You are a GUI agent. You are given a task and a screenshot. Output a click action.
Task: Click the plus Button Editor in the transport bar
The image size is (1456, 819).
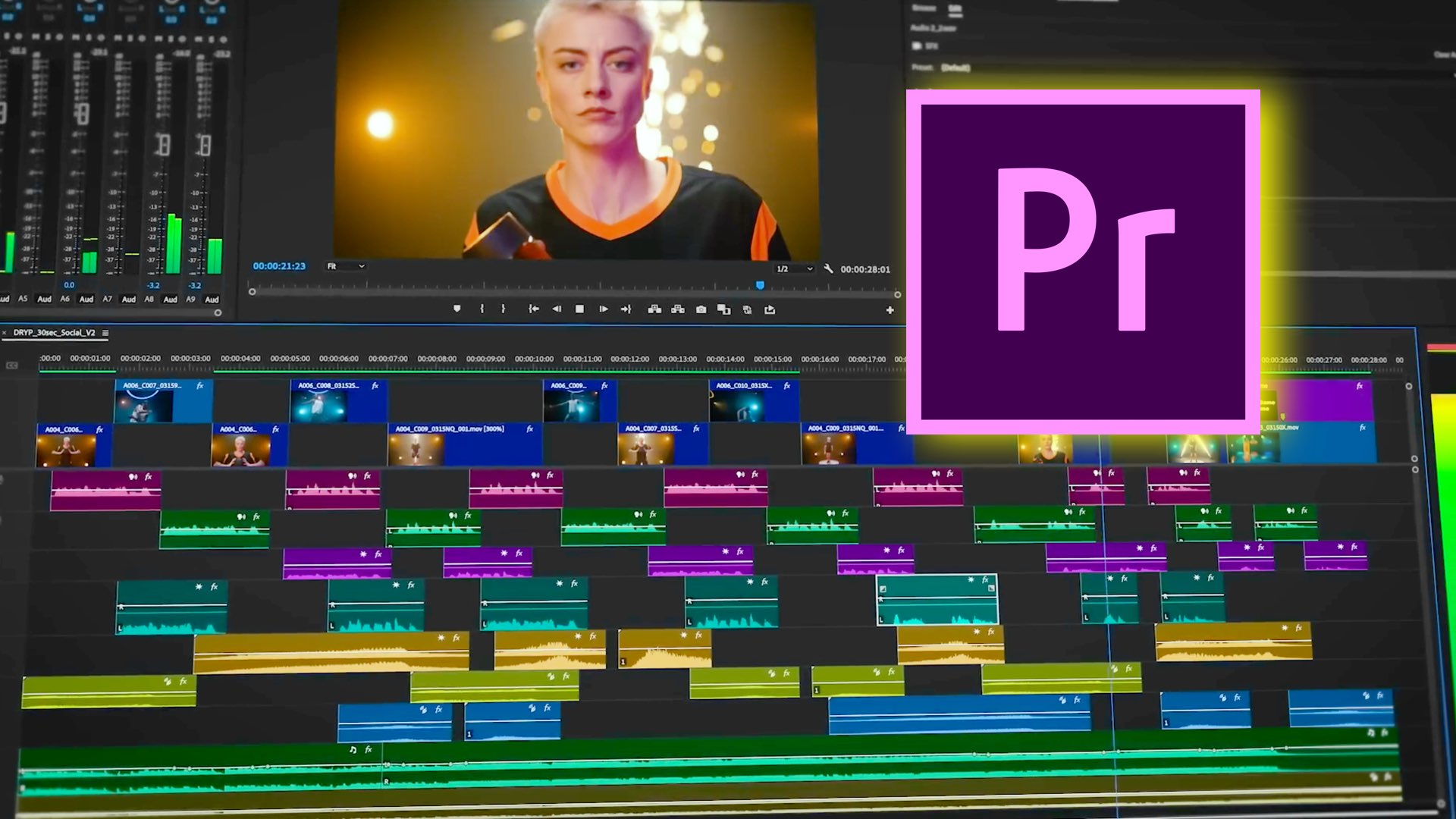tap(890, 309)
